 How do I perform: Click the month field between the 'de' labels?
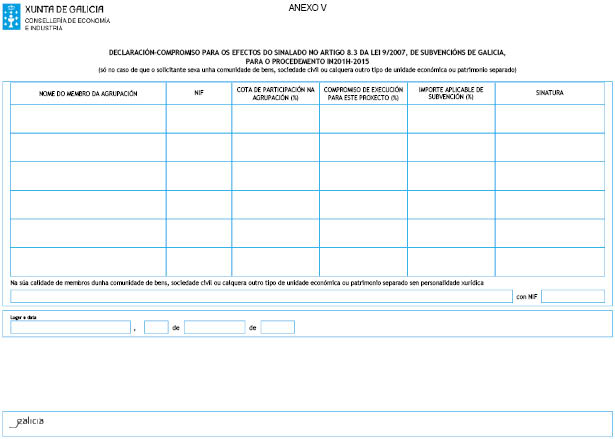pyautogui.click(x=214, y=327)
